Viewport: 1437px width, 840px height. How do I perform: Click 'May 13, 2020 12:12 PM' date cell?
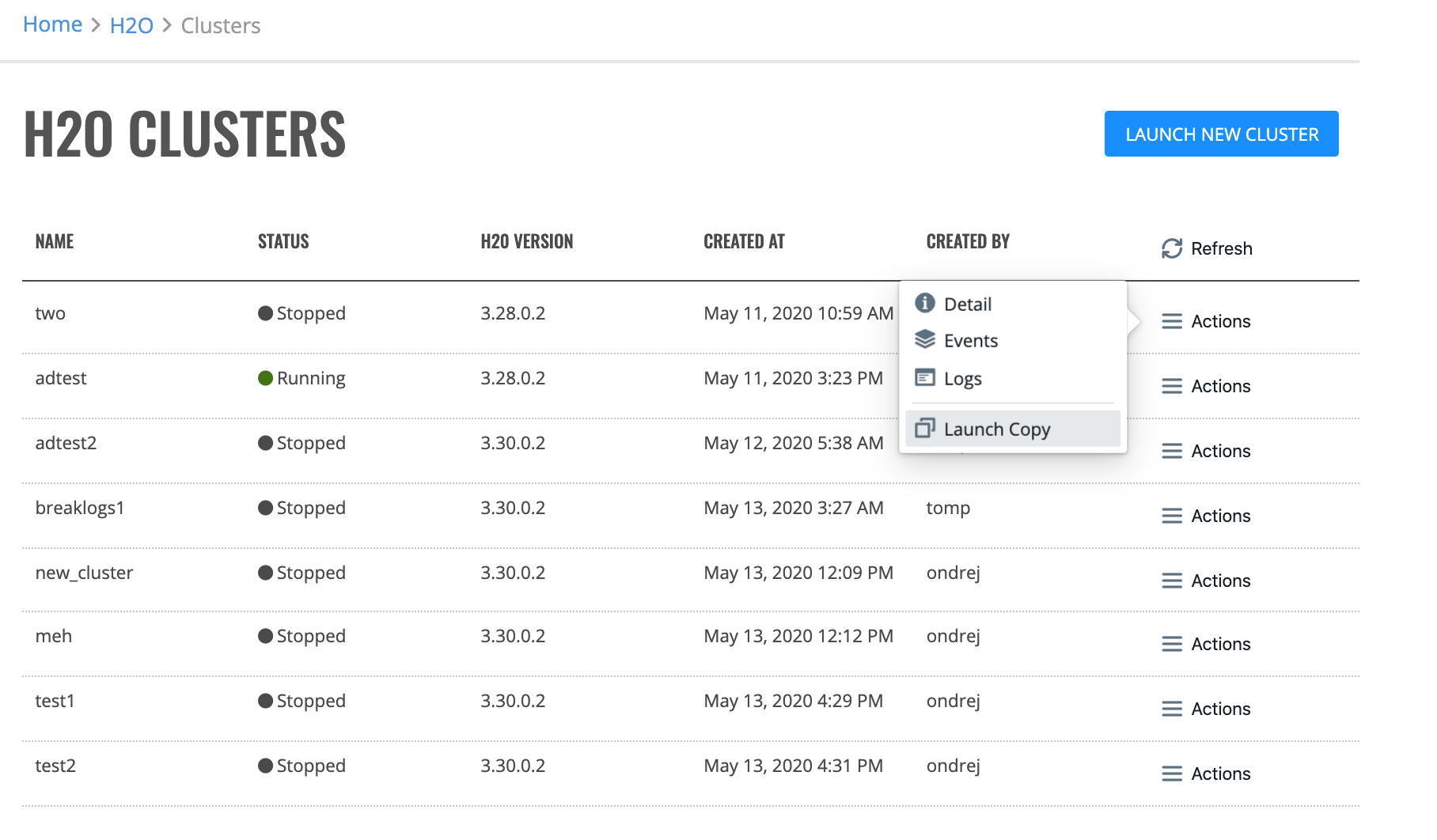(798, 636)
